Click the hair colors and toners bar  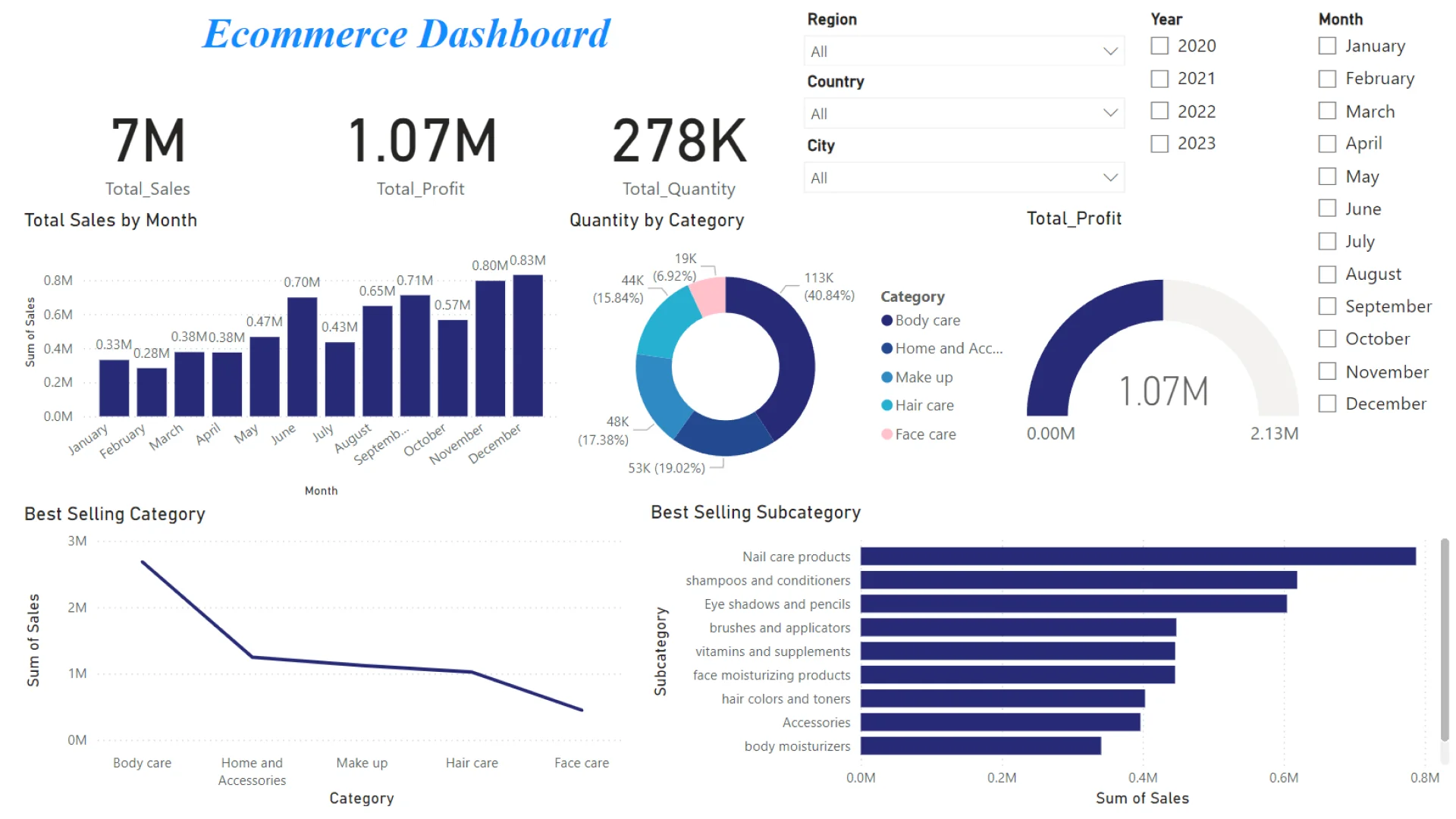click(1003, 698)
